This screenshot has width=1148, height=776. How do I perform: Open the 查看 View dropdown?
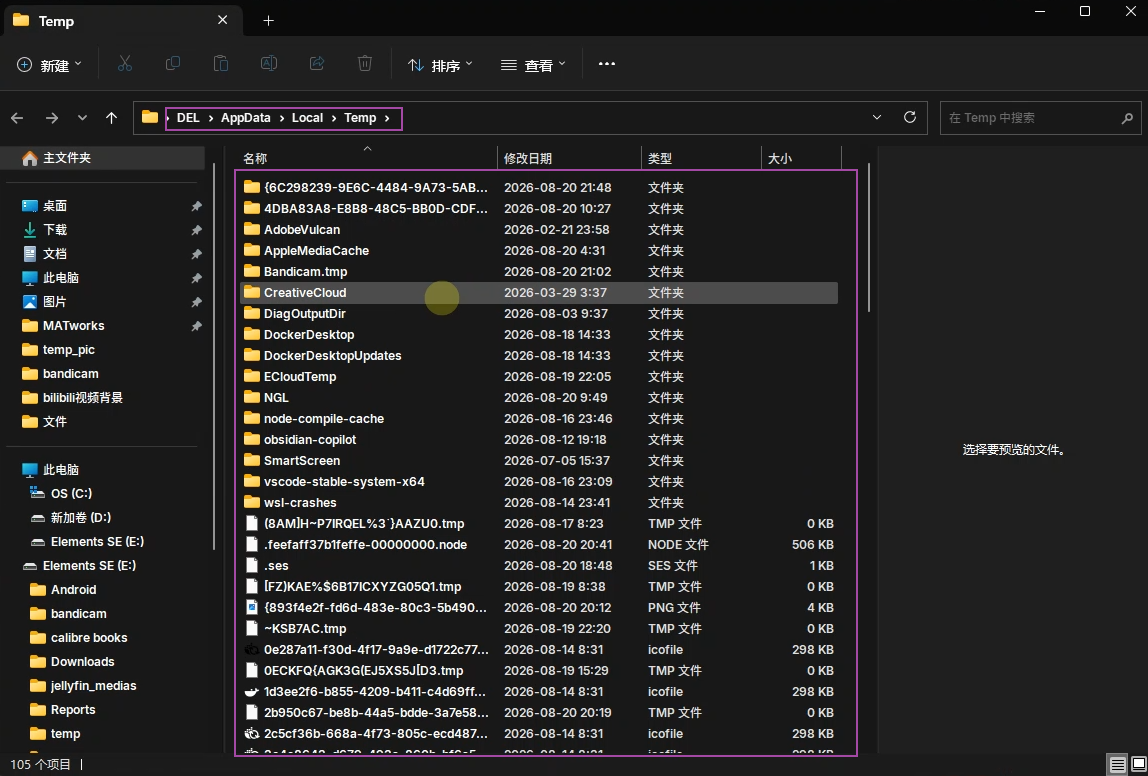tap(533, 65)
